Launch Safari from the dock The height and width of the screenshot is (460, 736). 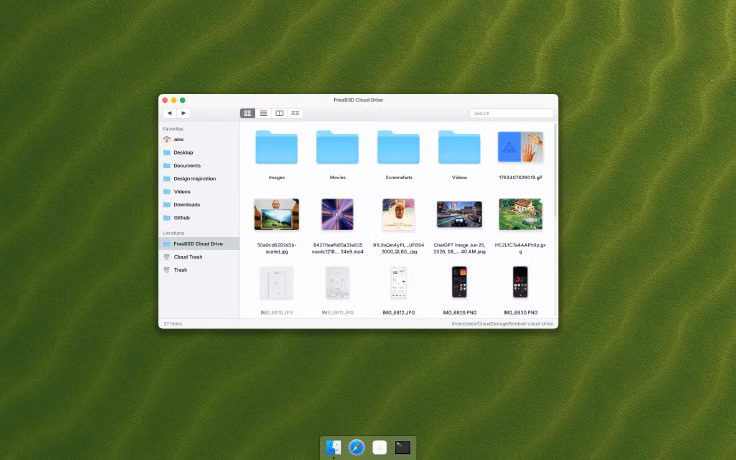357,447
